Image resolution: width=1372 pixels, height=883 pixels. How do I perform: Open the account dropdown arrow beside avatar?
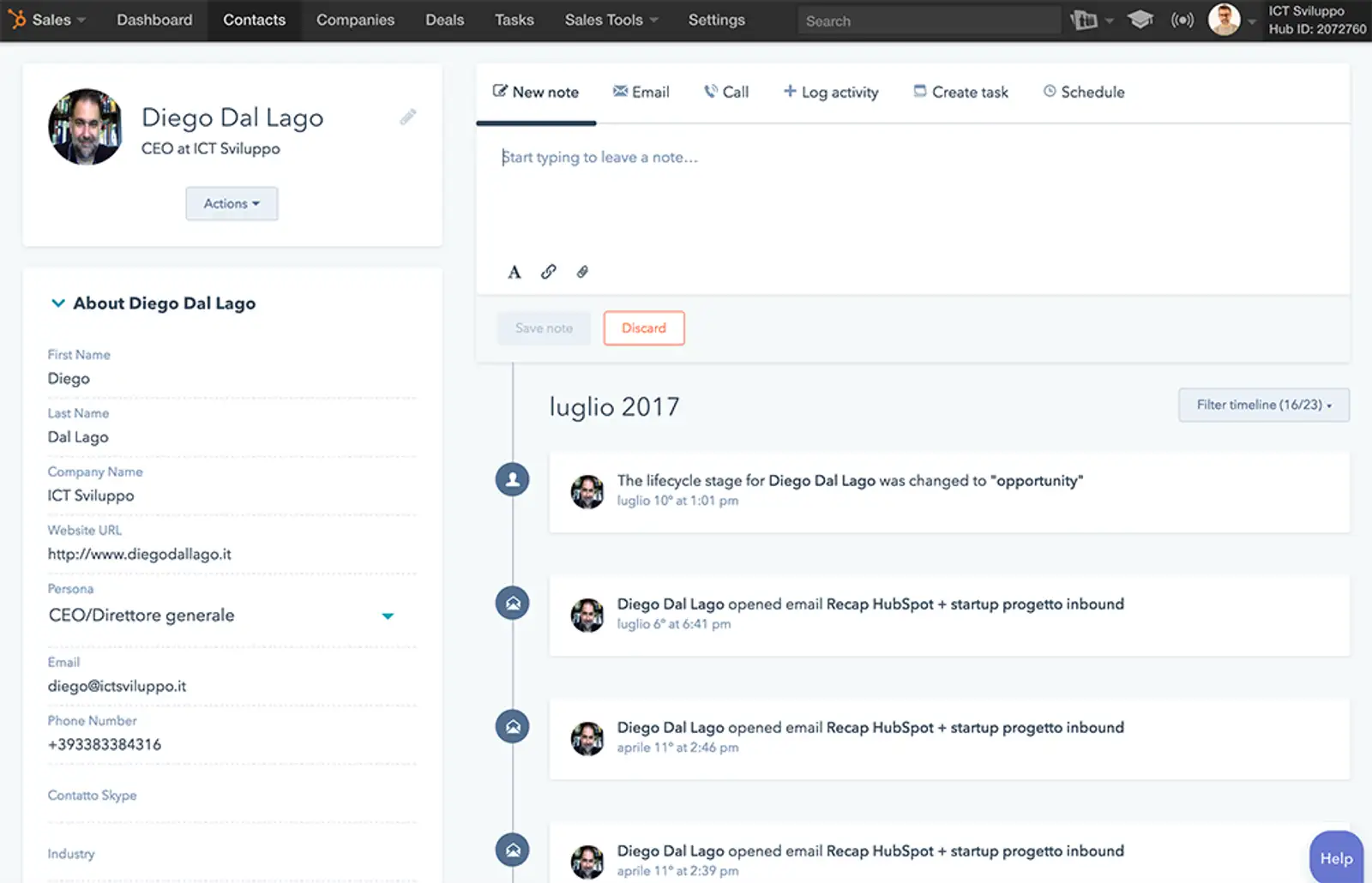[1252, 21]
